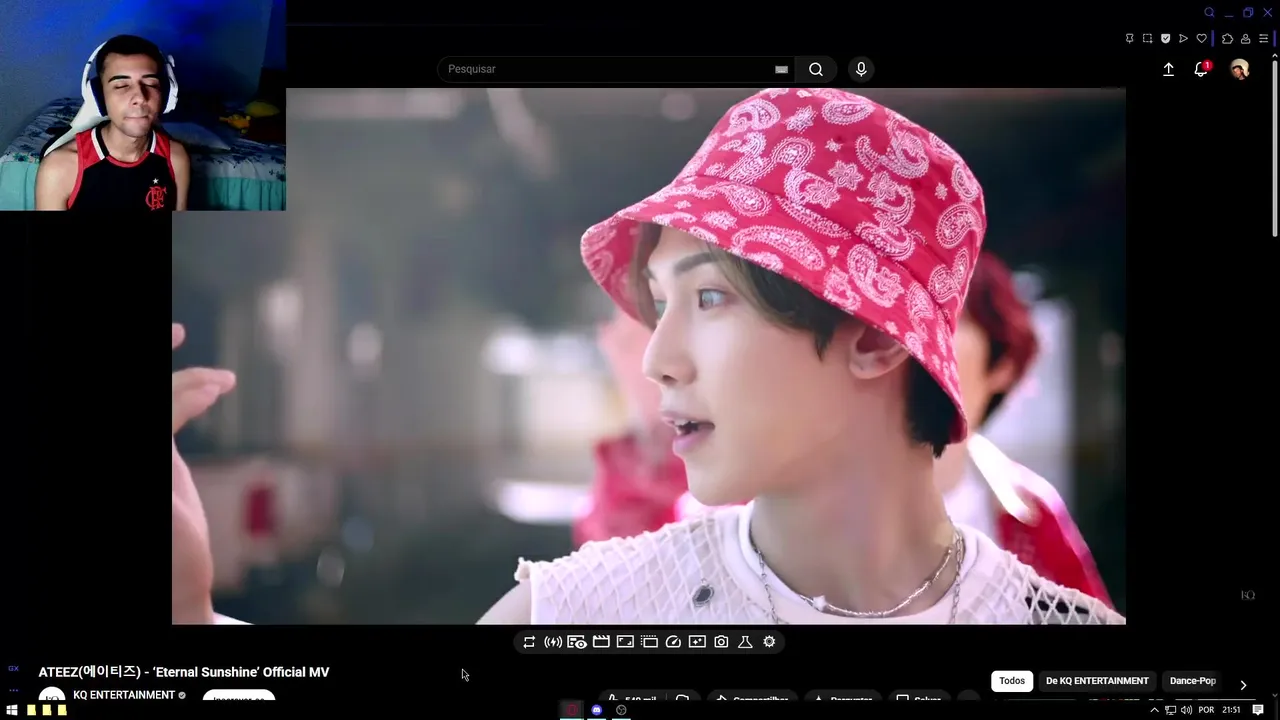Click the 21:51 taskbar clock
The image size is (1280, 720).
tap(1231, 710)
